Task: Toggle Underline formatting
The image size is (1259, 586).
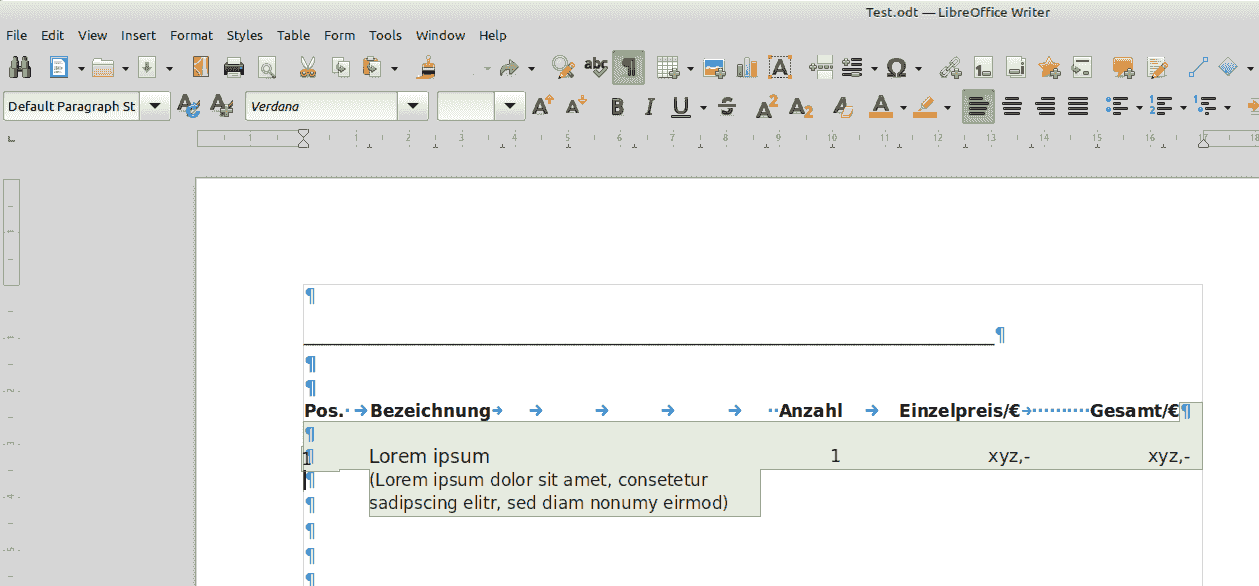Action: coord(681,106)
